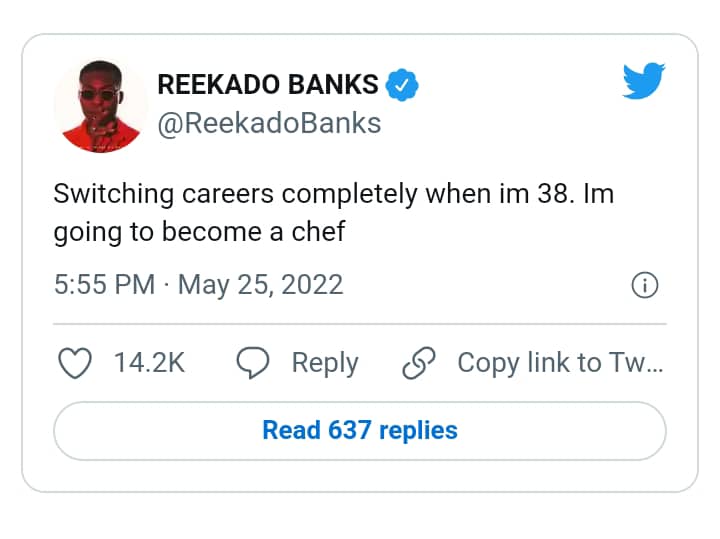Screen dimensions: 720x539
Task: Select the Copy link to Tweet text
Action: [560, 363]
